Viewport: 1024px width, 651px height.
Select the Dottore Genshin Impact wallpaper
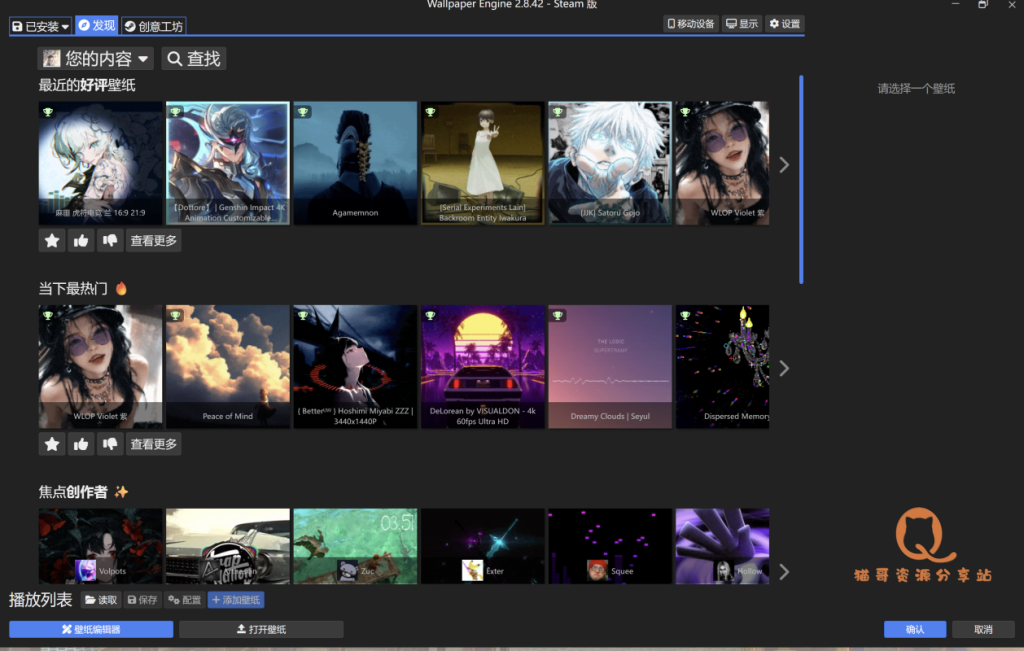click(227, 163)
